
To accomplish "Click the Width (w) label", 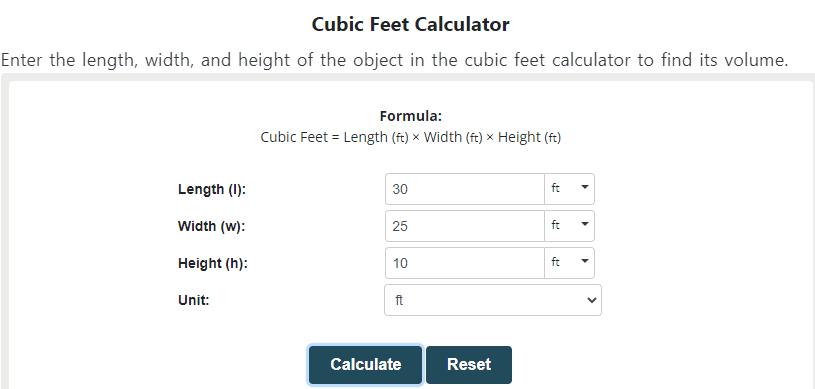I will point(211,226).
